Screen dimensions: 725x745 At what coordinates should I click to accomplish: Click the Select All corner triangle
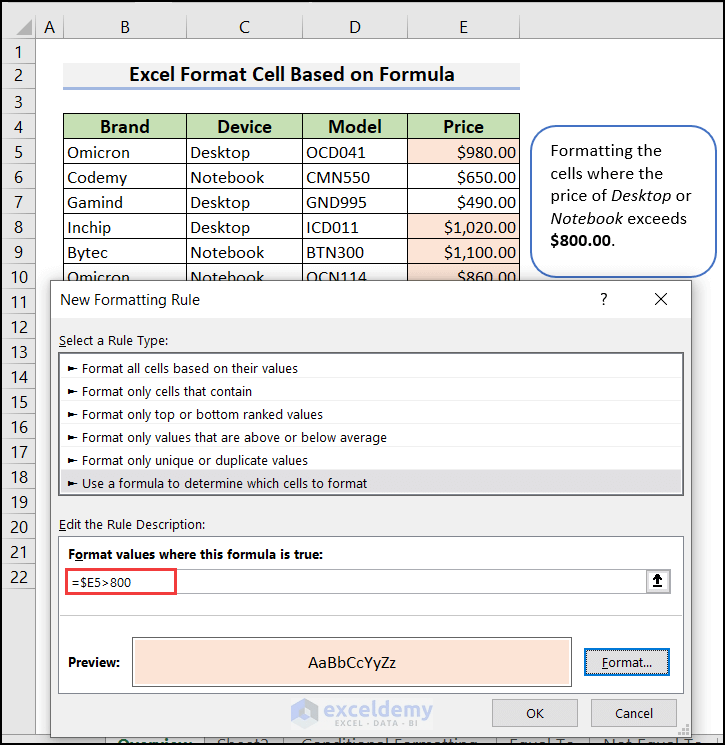(24, 28)
